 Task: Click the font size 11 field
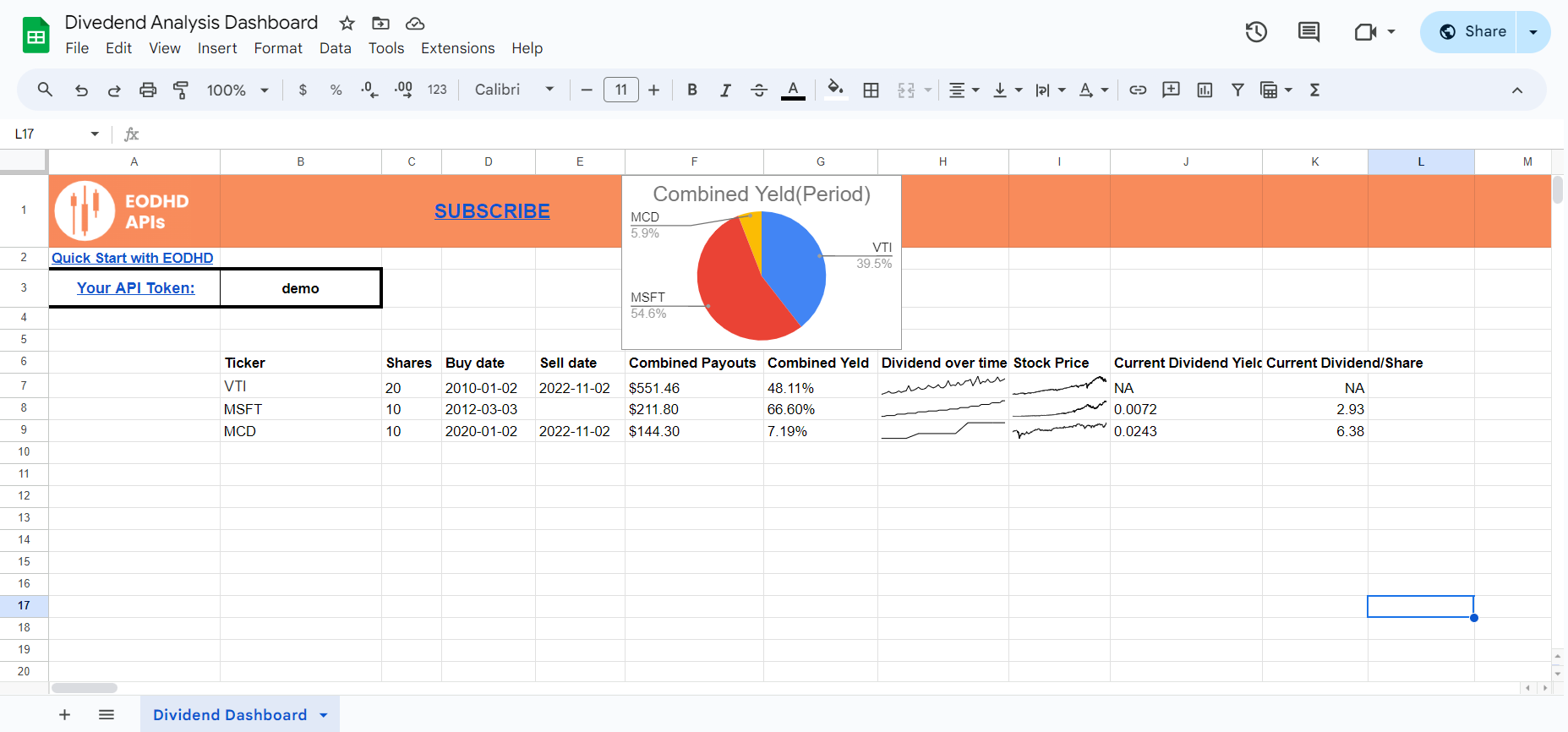pyautogui.click(x=621, y=90)
